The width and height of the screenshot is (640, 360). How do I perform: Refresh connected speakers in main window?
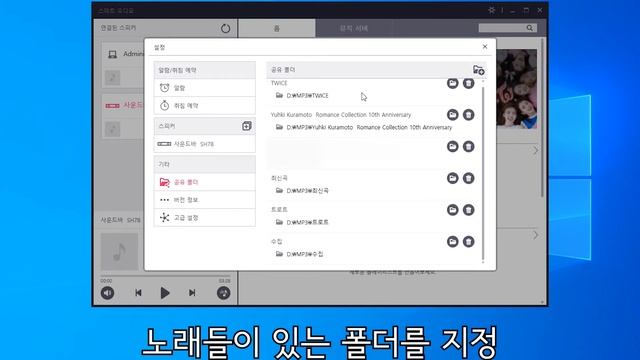(x=225, y=29)
